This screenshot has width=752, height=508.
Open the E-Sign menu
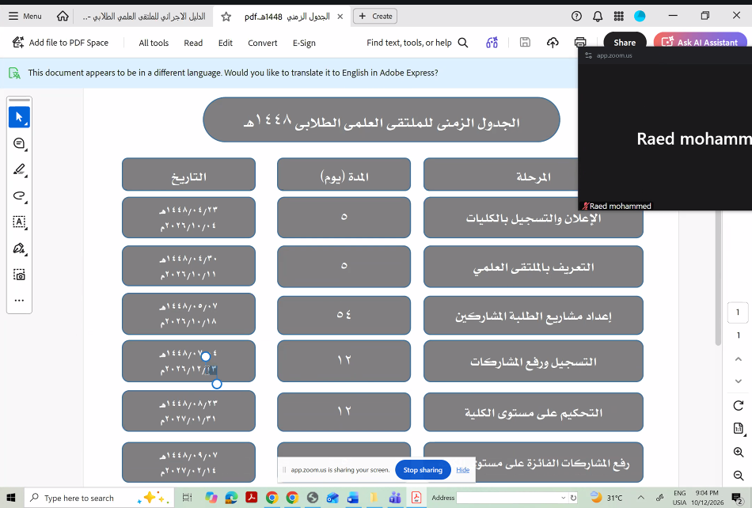304,43
